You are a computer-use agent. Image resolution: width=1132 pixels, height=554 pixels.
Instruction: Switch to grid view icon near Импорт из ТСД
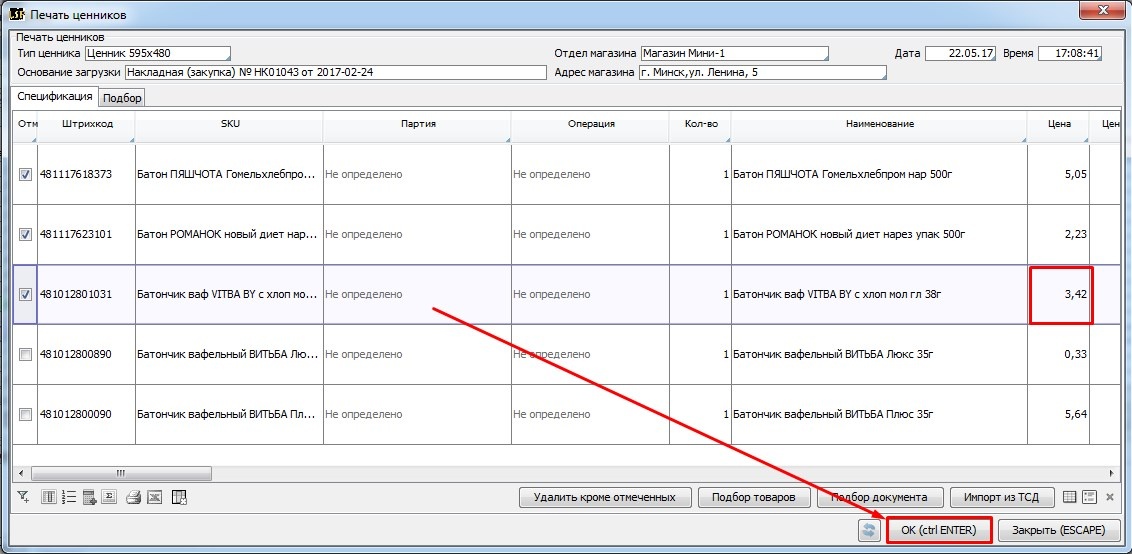tap(1070, 497)
